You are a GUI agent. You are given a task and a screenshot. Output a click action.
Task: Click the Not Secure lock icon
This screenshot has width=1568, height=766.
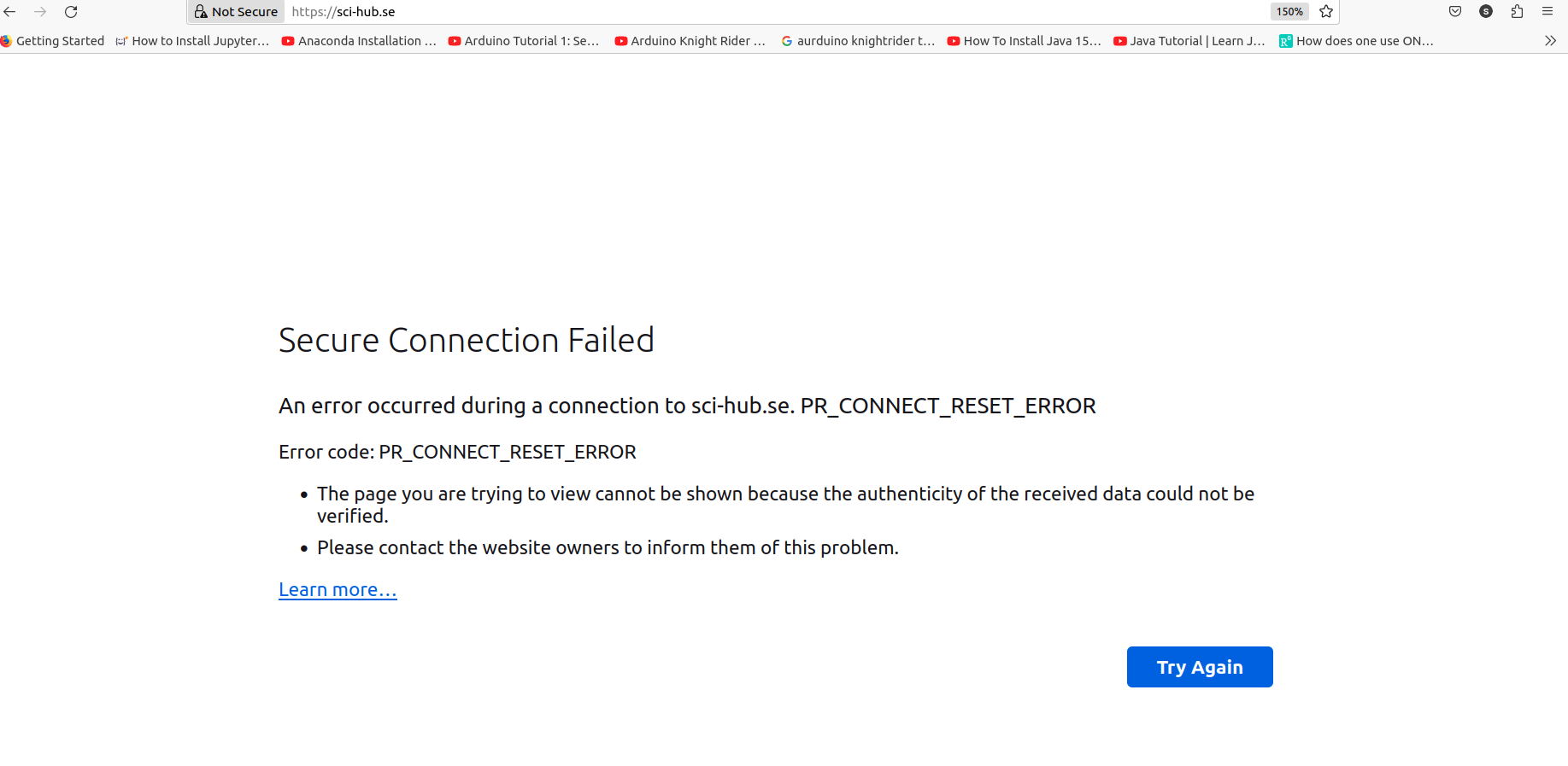[x=202, y=12]
